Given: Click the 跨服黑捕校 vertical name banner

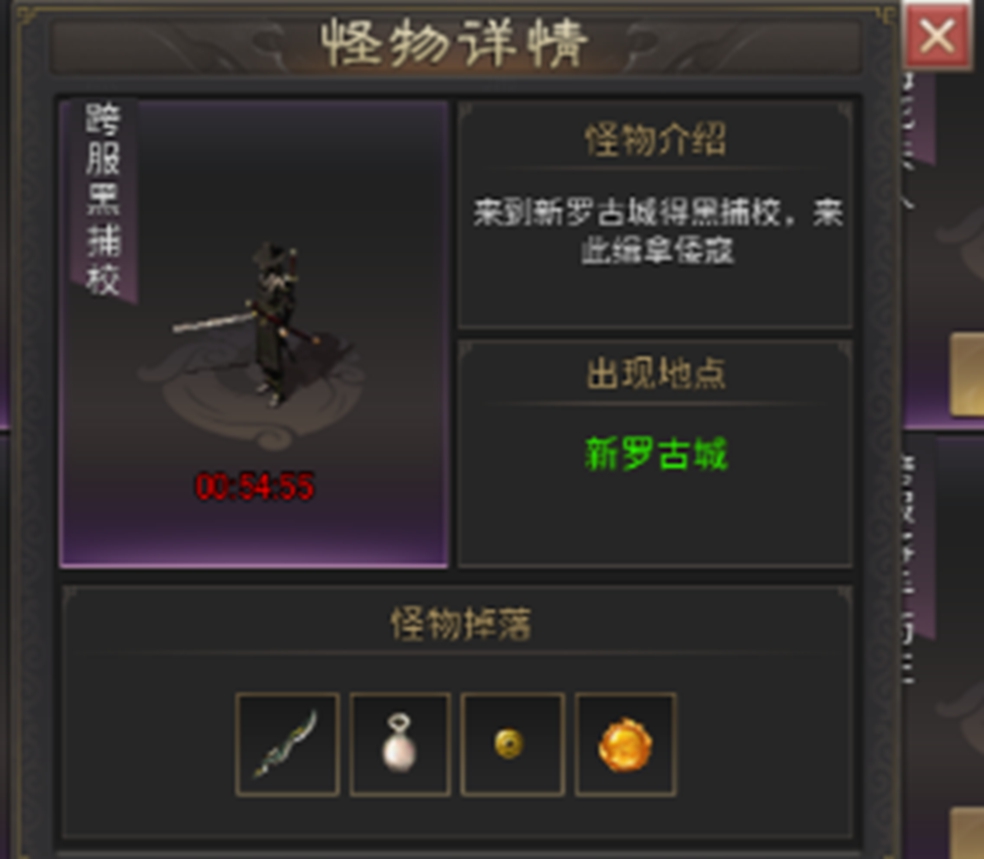Looking at the screenshot, I should pos(104,199).
